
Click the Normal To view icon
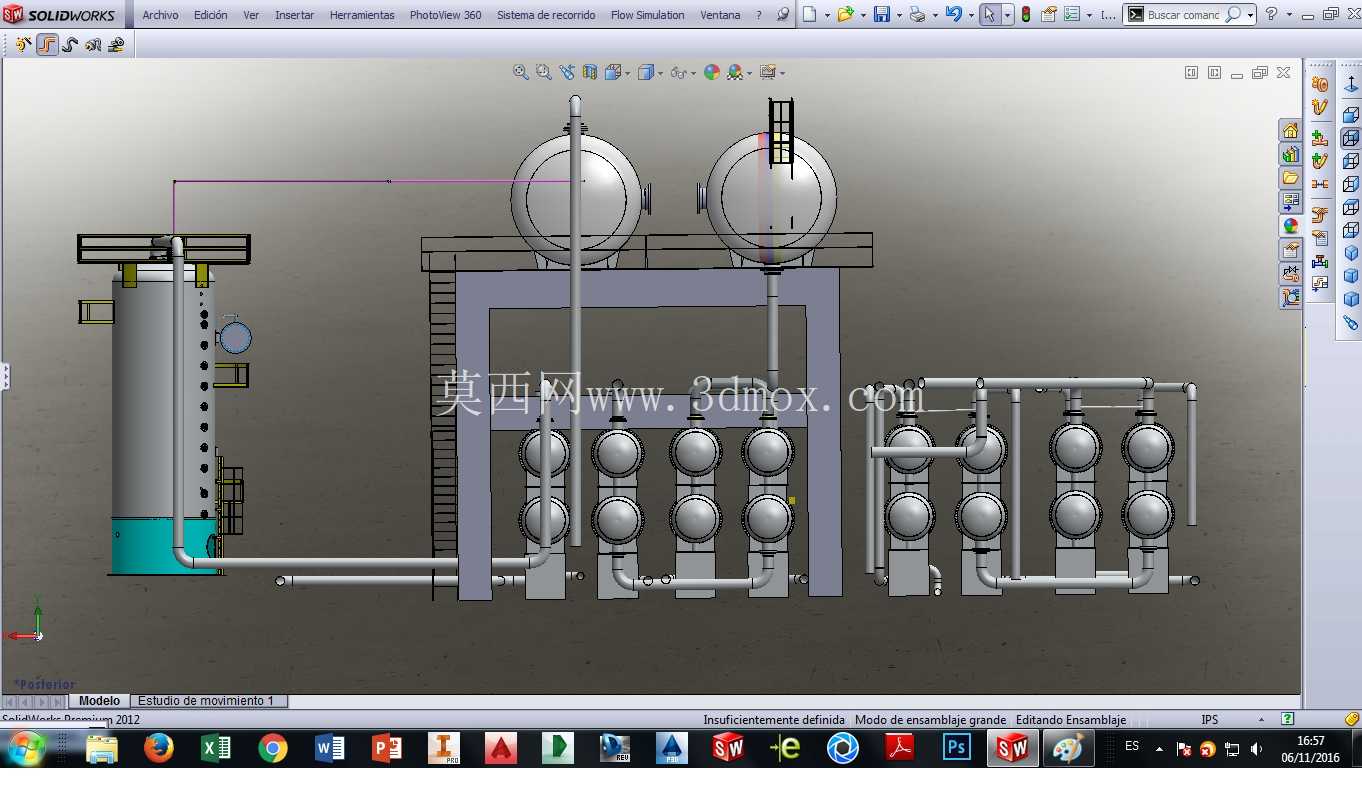coord(1351,85)
